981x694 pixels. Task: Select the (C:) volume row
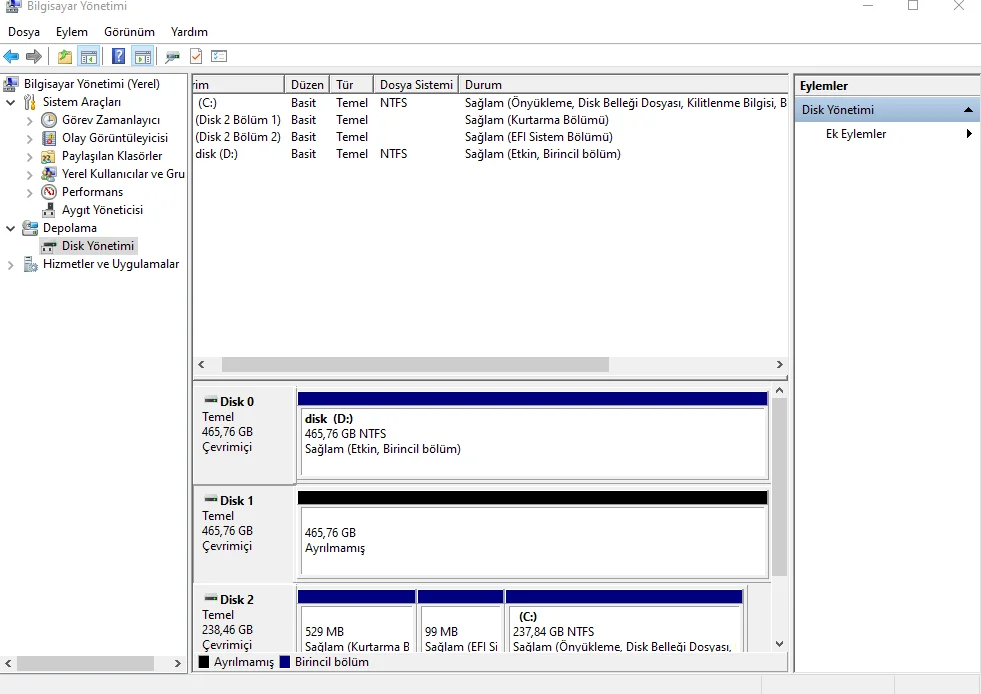[x=490, y=103]
